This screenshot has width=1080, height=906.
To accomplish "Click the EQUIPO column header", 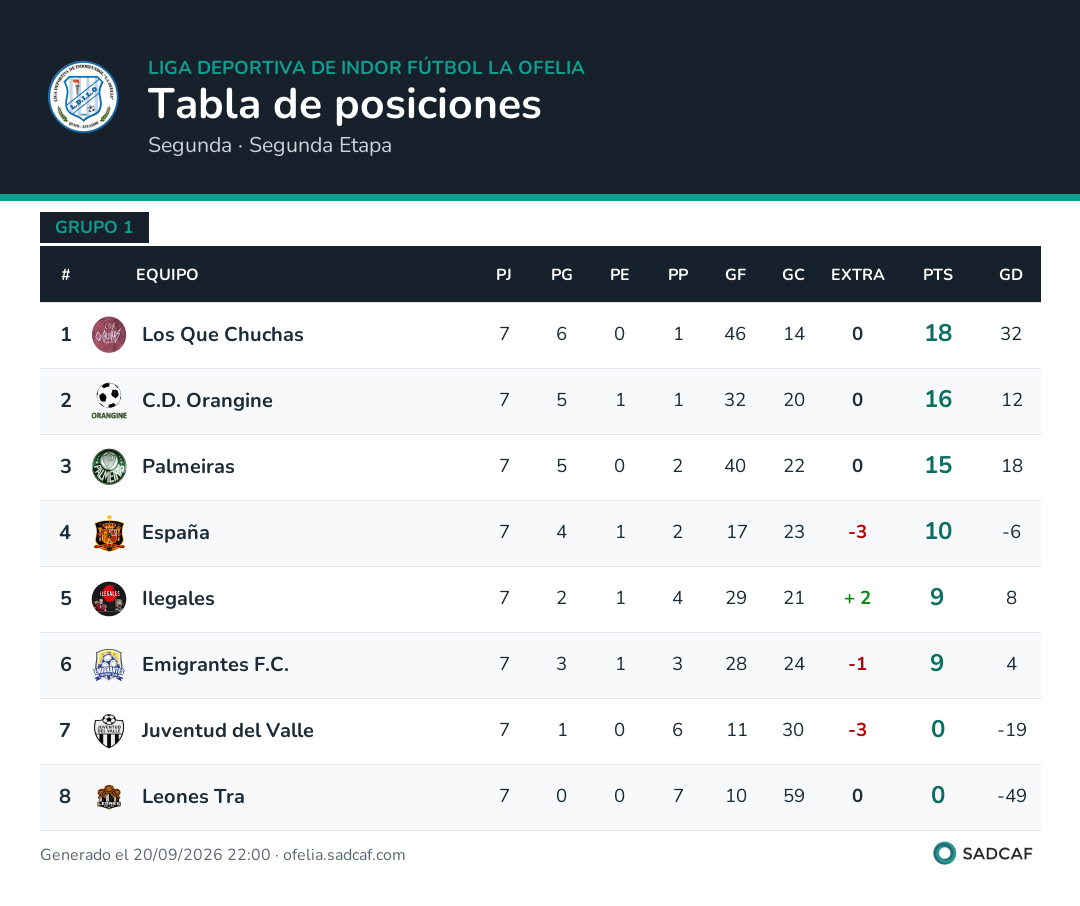I will pos(167,274).
